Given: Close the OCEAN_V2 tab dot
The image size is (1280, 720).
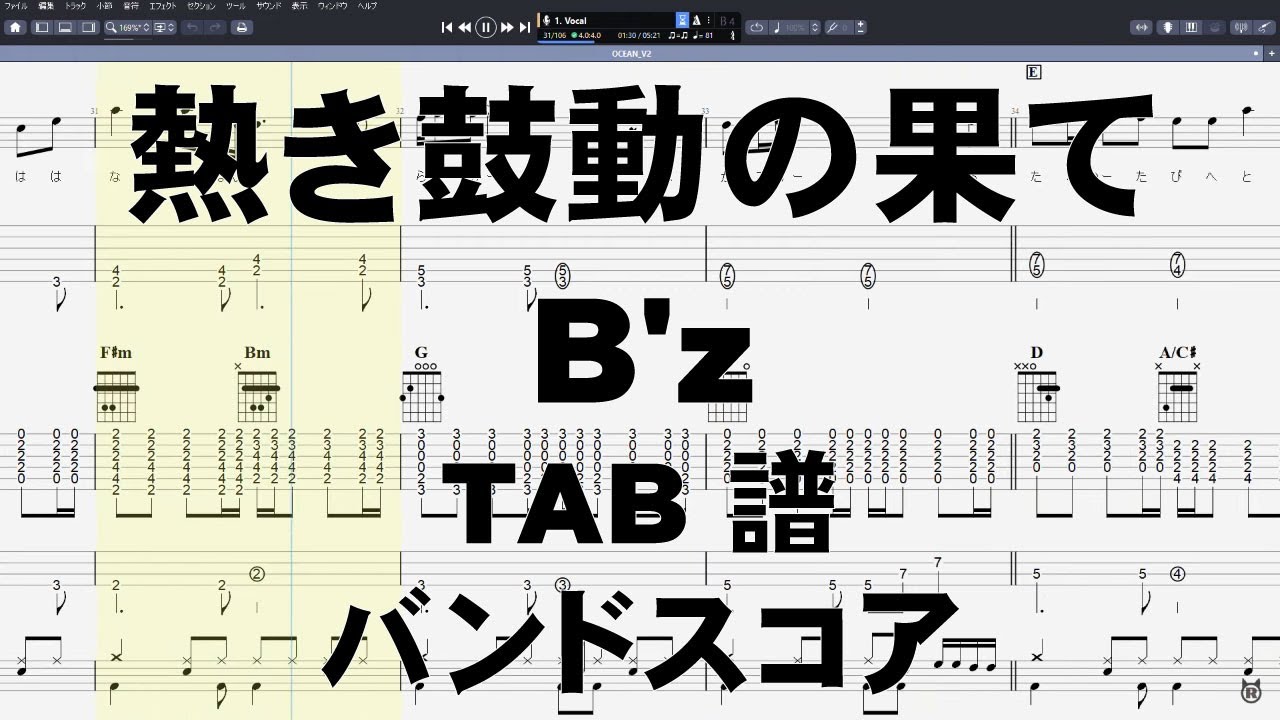Looking at the screenshot, I should [x=1258, y=53].
